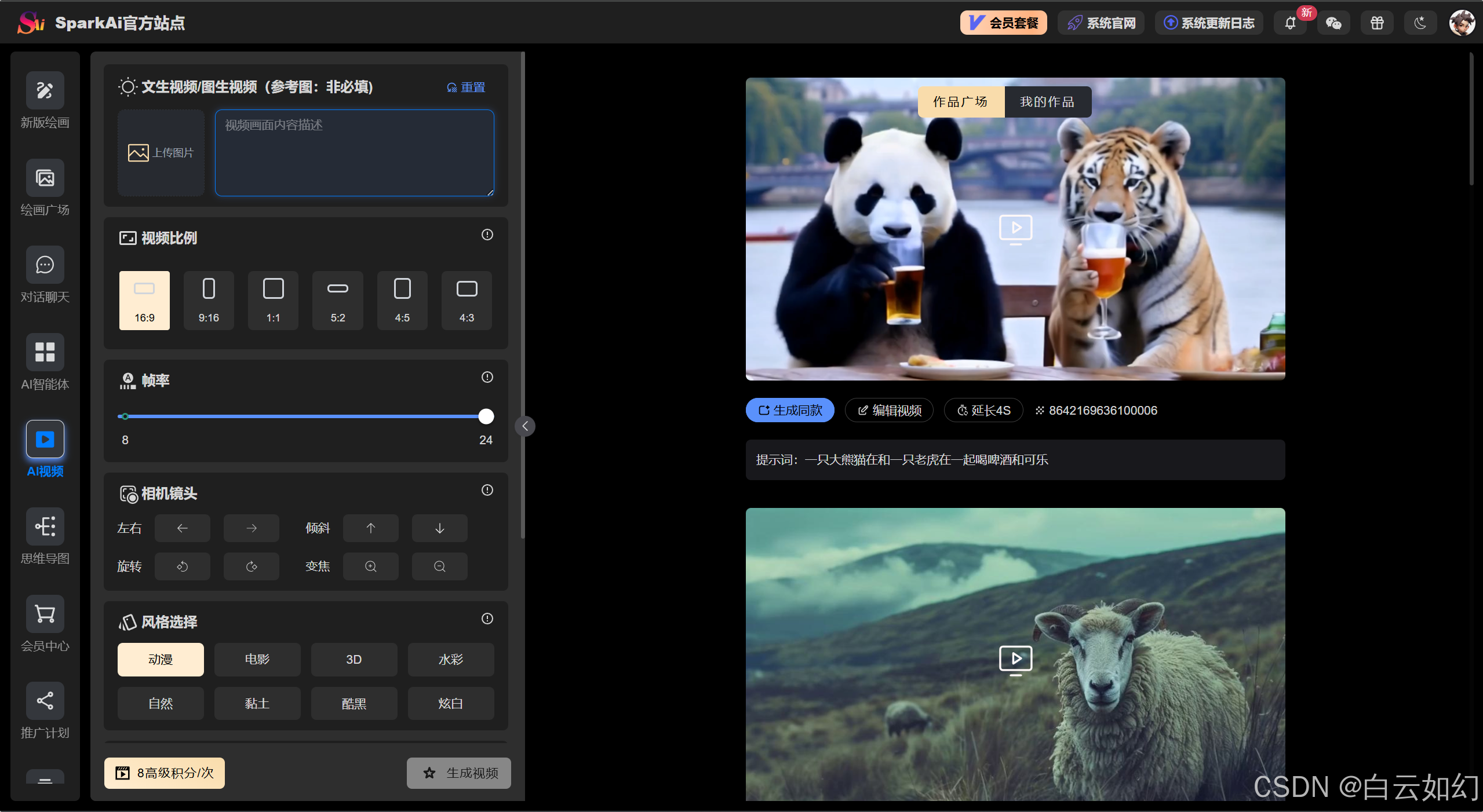The image size is (1483, 812).
Task: Open 思维导图 mind map icon
Action: point(45,526)
